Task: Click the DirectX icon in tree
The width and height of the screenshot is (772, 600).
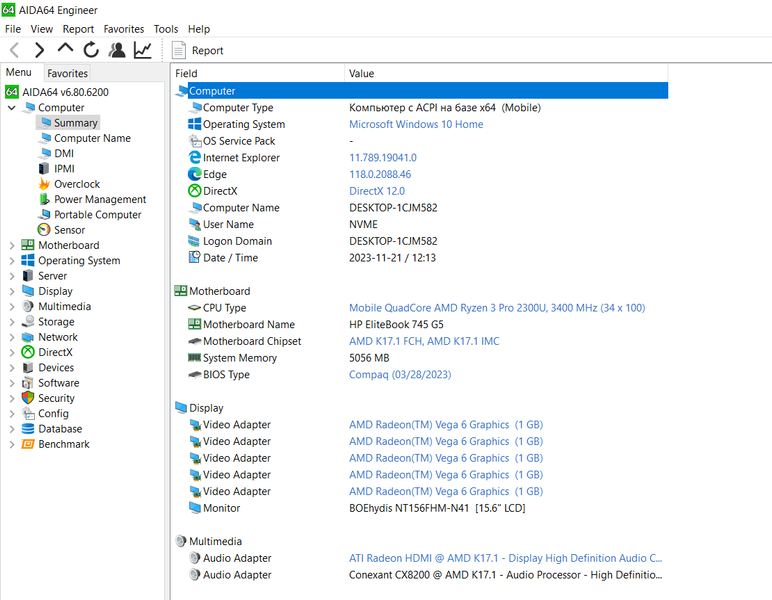Action: pos(28,352)
